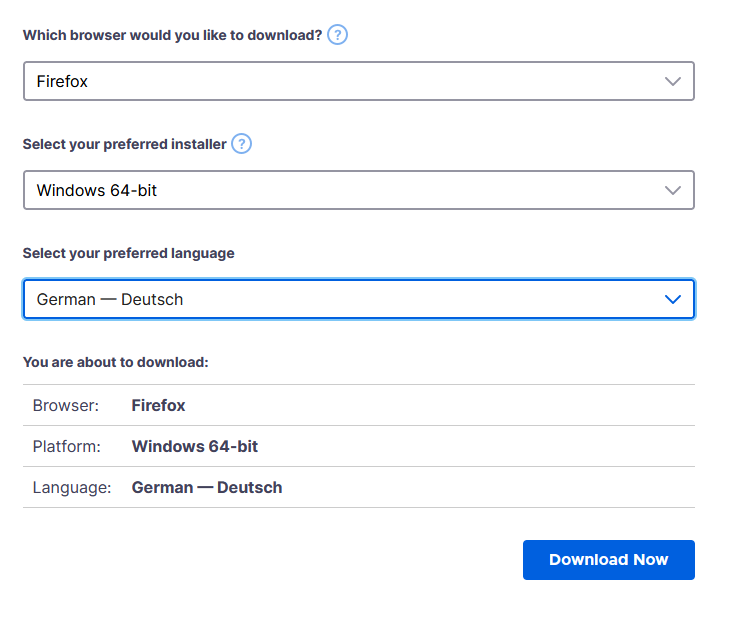Screen dimensions: 750x619
Task: Click the "Select your preferred language" label
Action: tap(128, 253)
